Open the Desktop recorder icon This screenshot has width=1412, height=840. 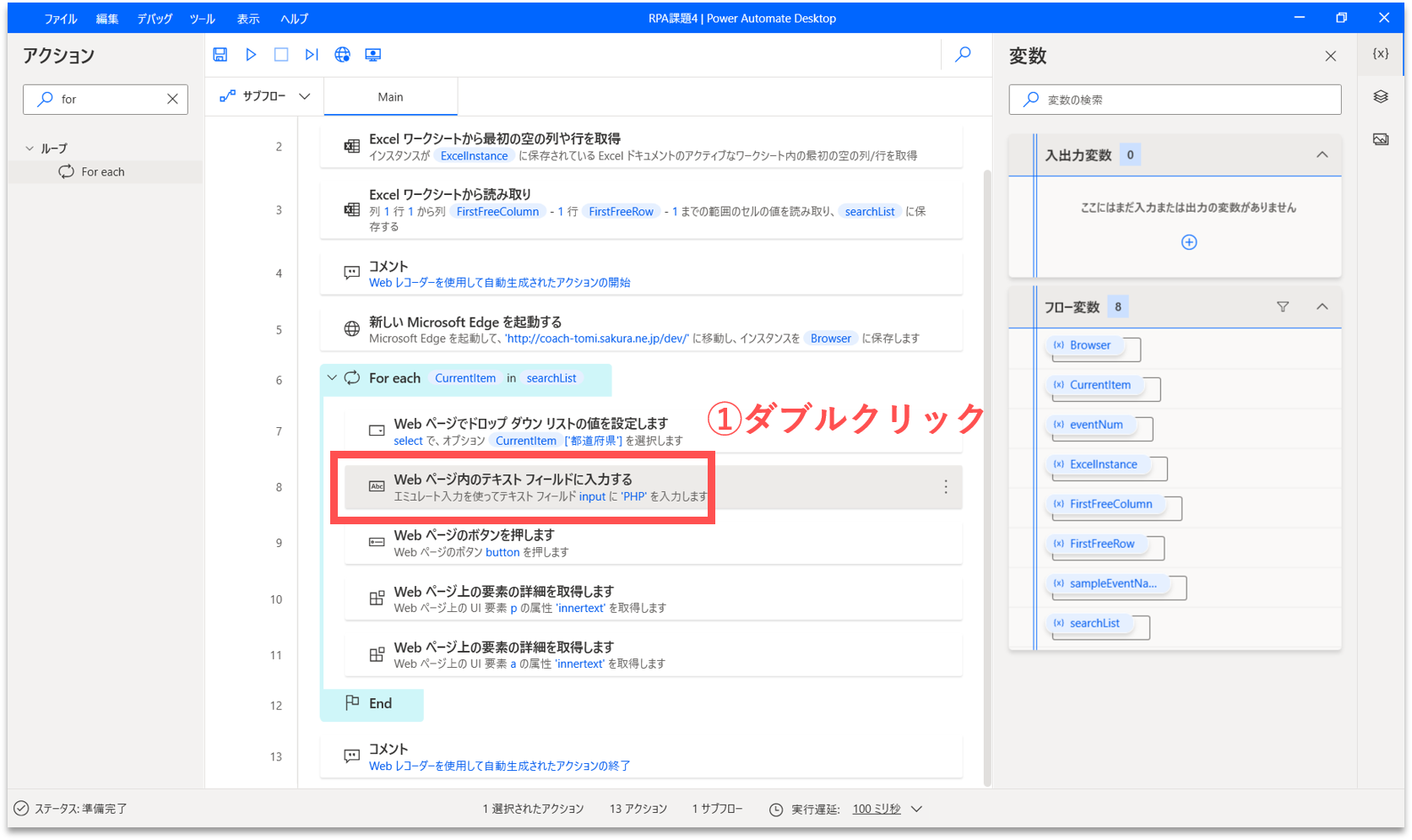click(372, 54)
